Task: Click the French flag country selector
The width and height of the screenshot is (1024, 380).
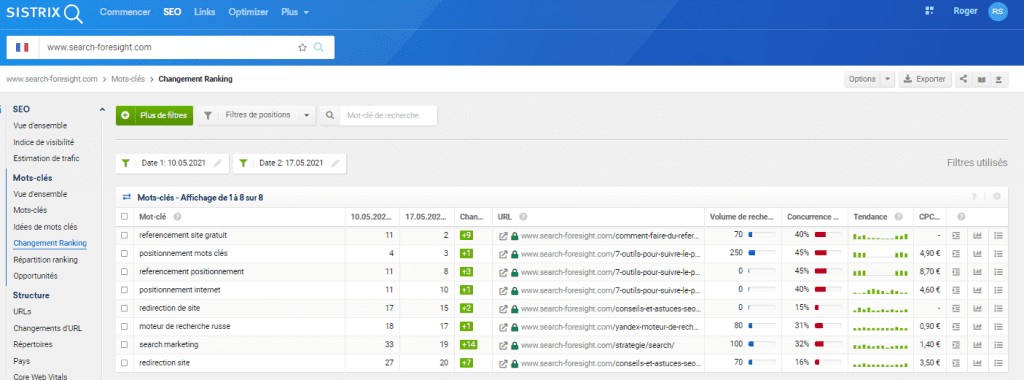Action: click(22, 47)
